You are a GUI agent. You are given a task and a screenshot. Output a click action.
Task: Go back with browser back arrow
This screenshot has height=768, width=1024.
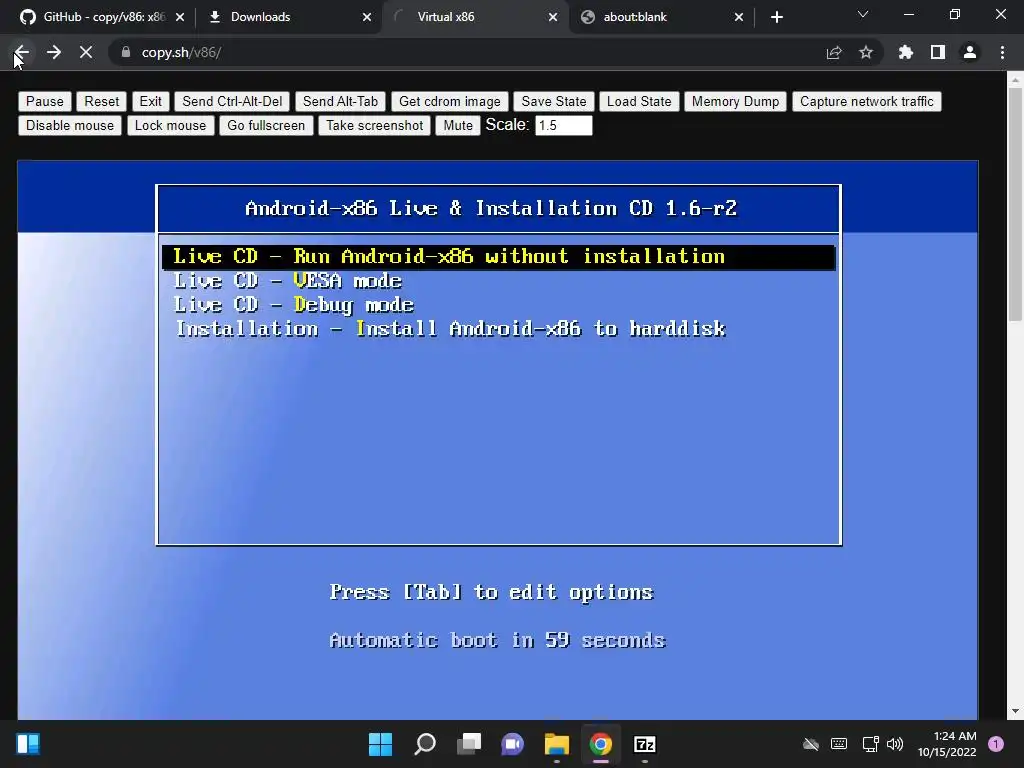pyautogui.click(x=22, y=52)
